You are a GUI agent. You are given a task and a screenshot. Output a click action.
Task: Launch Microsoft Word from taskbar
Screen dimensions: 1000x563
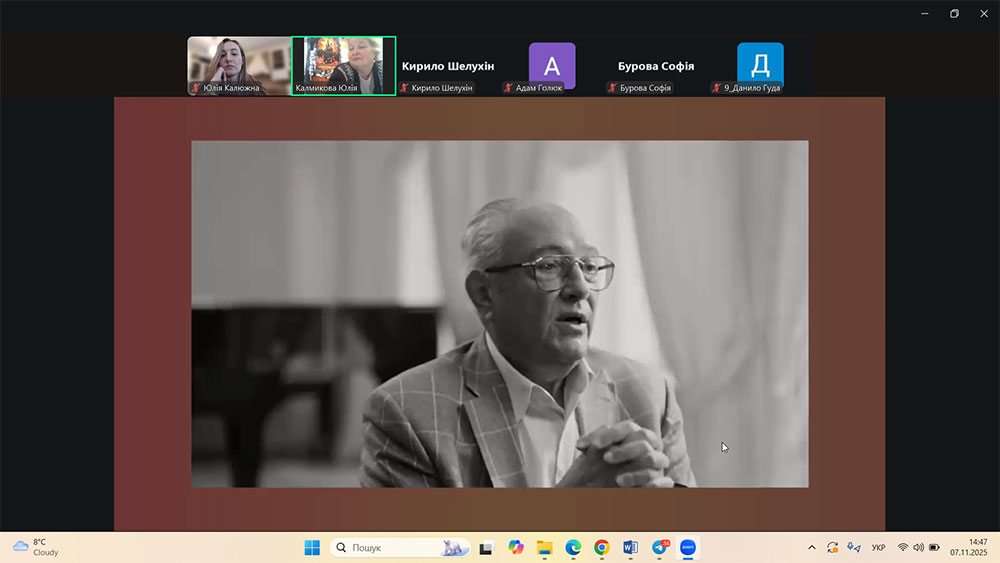(631, 547)
